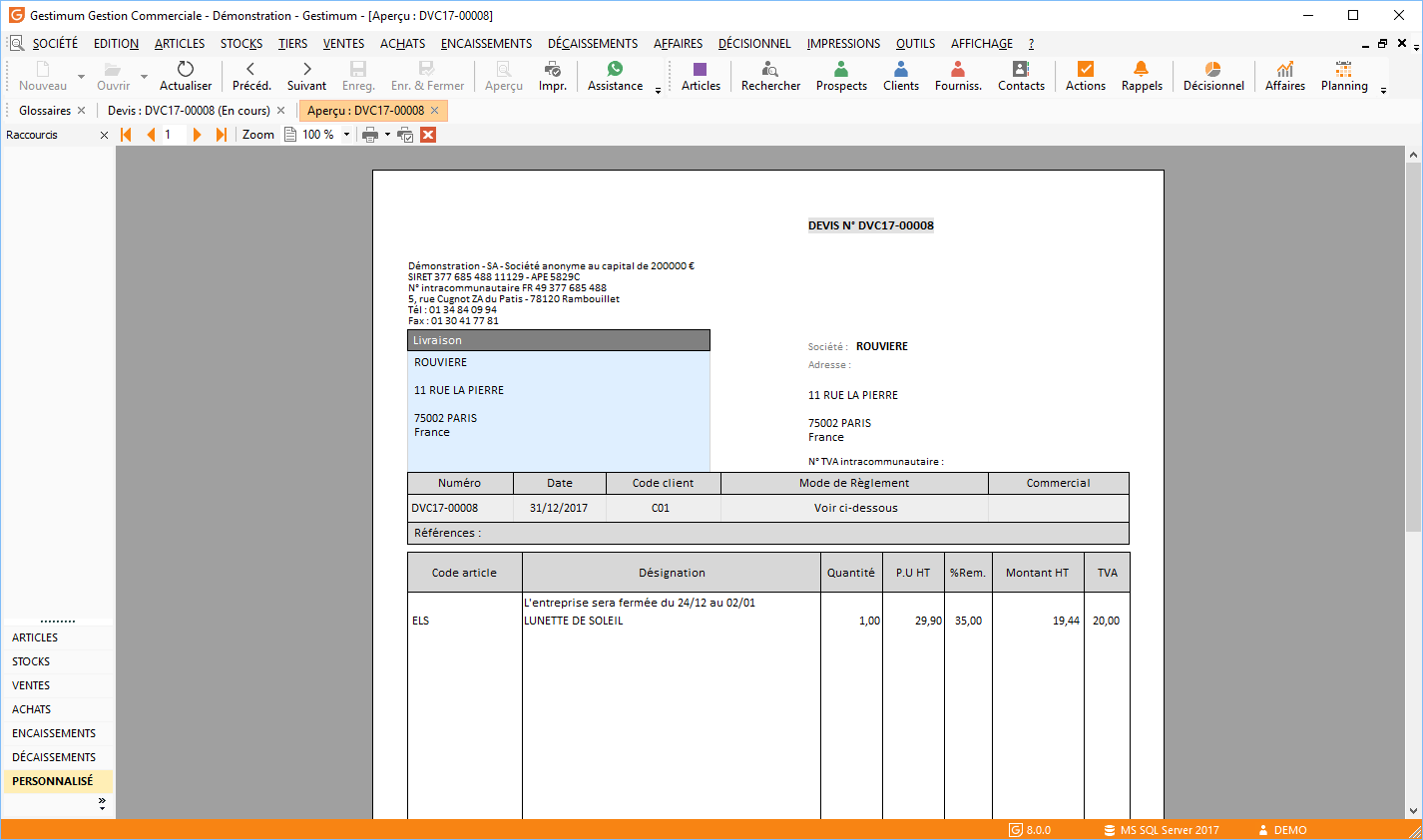Viewport: 1423px width, 840px height.
Task: Open the IMPRESSIONS menu
Action: 843,43
